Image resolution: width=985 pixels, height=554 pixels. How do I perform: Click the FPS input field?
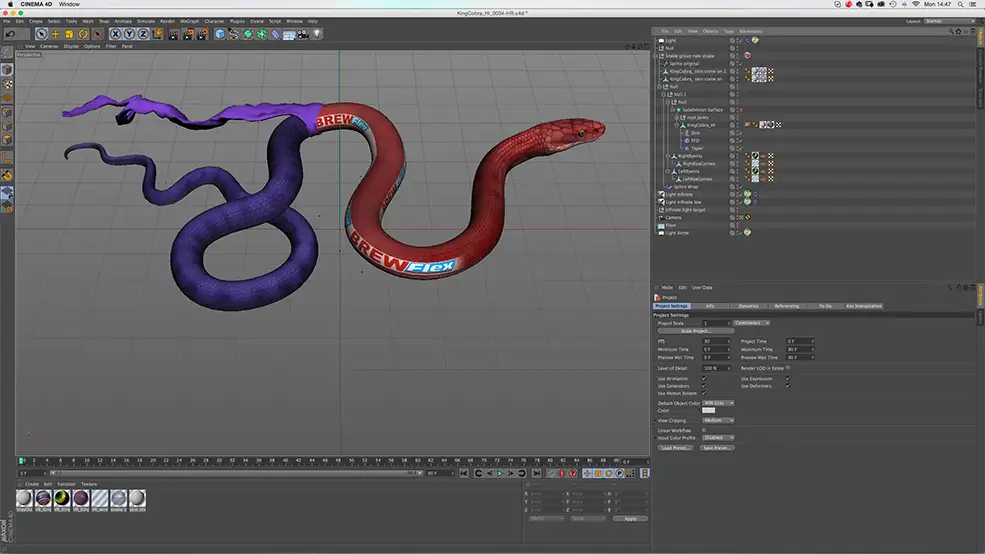[716, 341]
